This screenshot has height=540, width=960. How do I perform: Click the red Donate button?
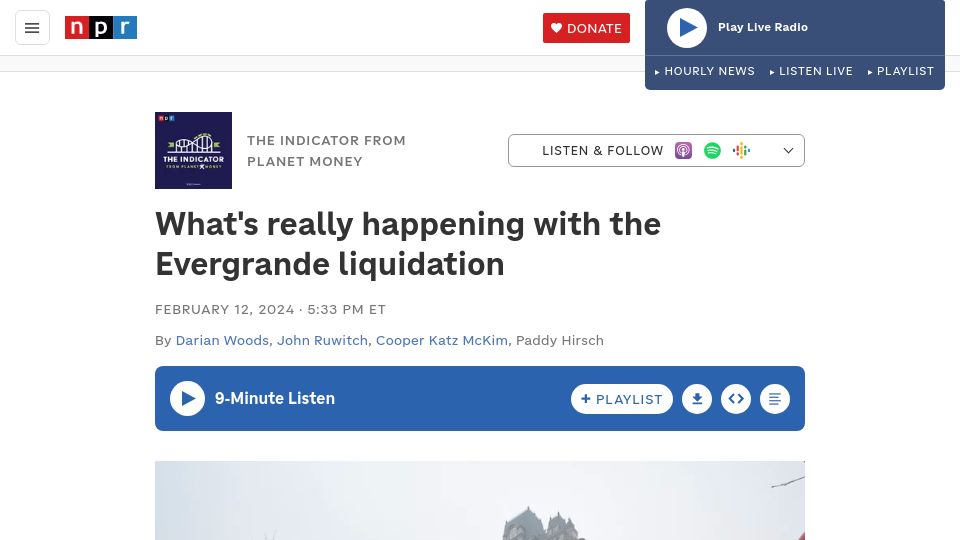pyautogui.click(x=586, y=28)
